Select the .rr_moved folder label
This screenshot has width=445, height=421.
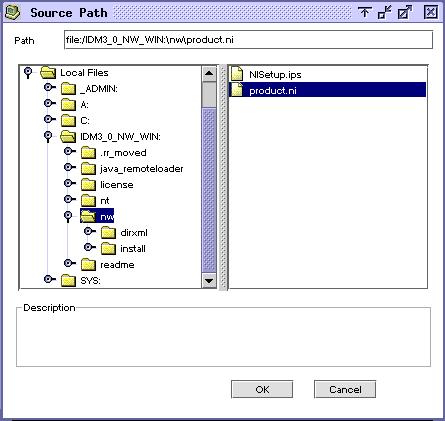point(123,153)
